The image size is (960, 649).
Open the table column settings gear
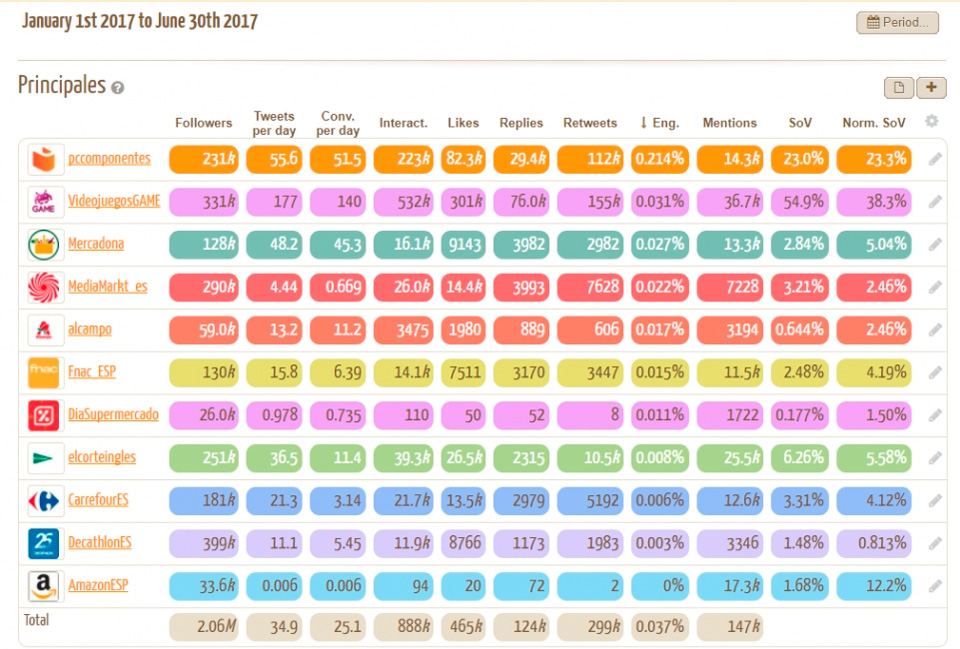932,122
